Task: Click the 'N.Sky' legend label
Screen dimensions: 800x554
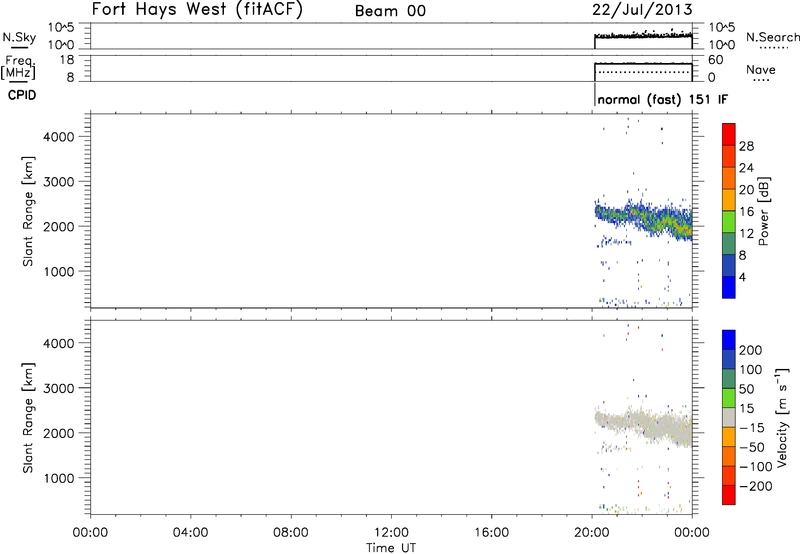Action: coord(19,37)
